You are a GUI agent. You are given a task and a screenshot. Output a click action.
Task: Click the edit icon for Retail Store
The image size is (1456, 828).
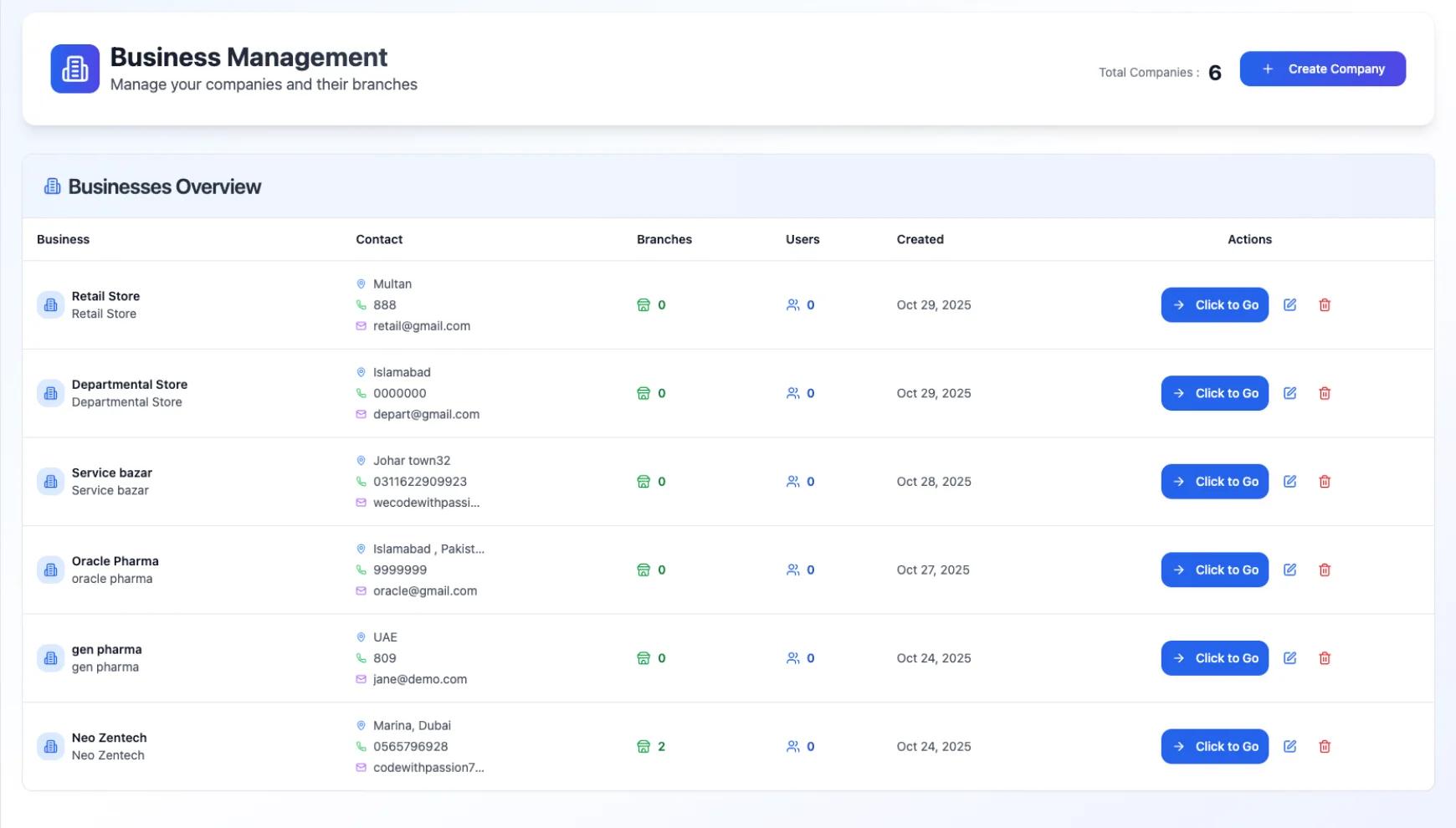click(1289, 305)
